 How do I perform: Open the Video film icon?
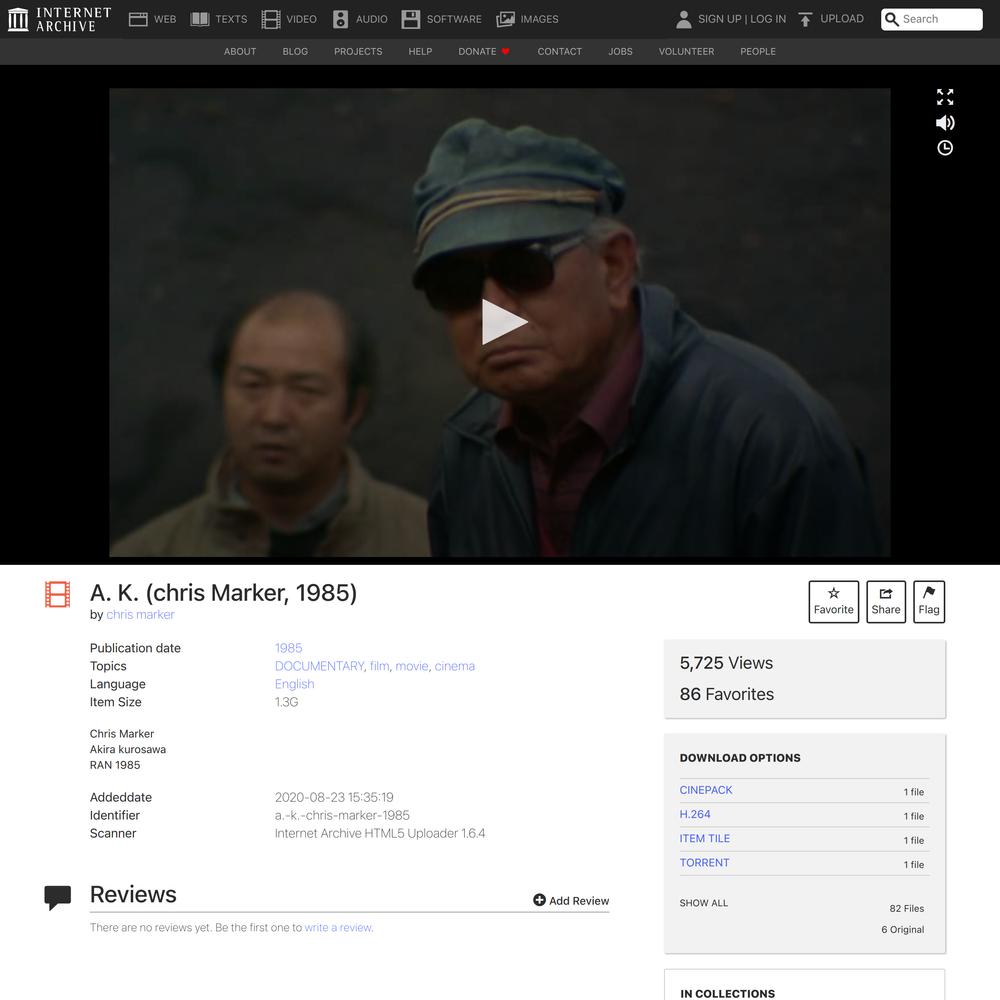coord(271,19)
